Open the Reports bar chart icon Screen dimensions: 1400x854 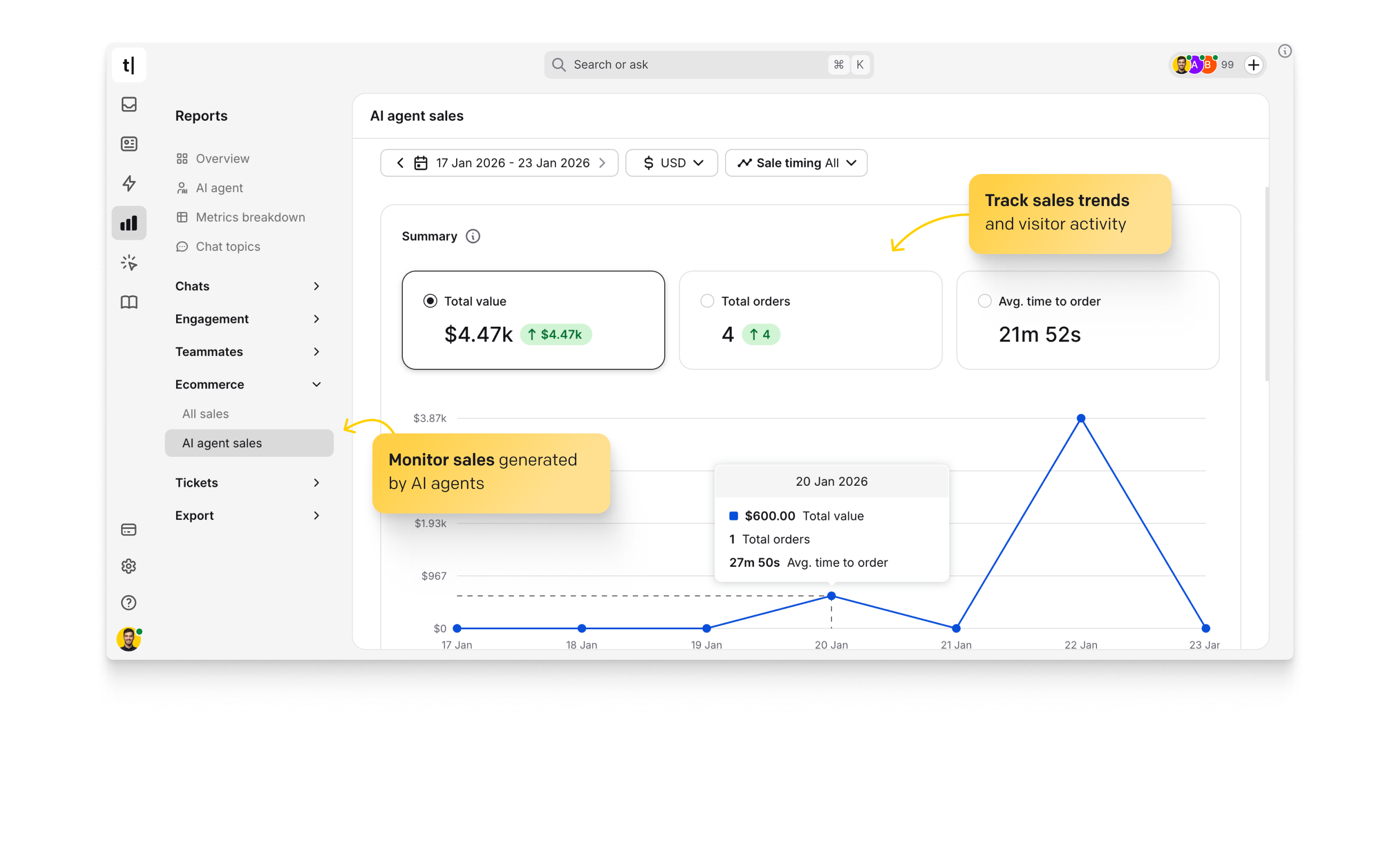tap(129, 223)
